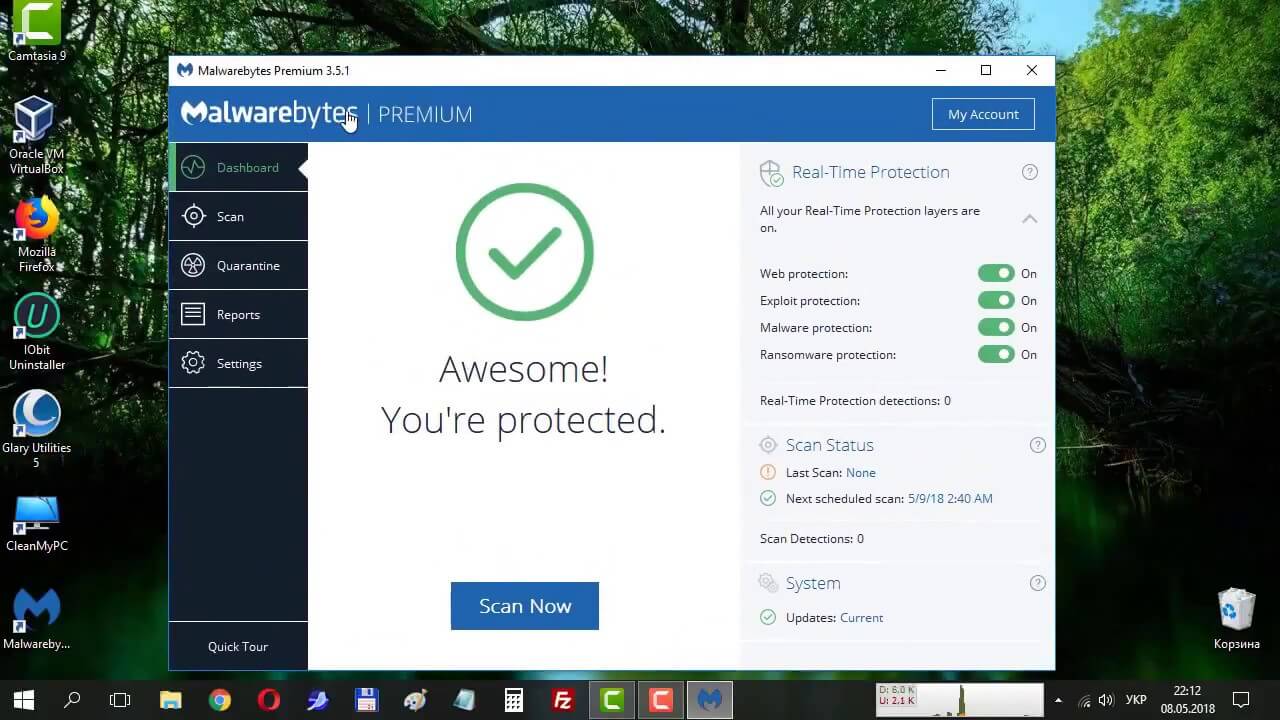
Task: Open Task View in taskbar
Action: pyautogui.click(x=120, y=699)
